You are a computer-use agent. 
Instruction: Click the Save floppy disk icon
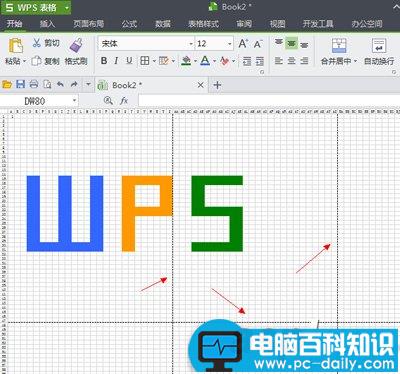click(21, 84)
